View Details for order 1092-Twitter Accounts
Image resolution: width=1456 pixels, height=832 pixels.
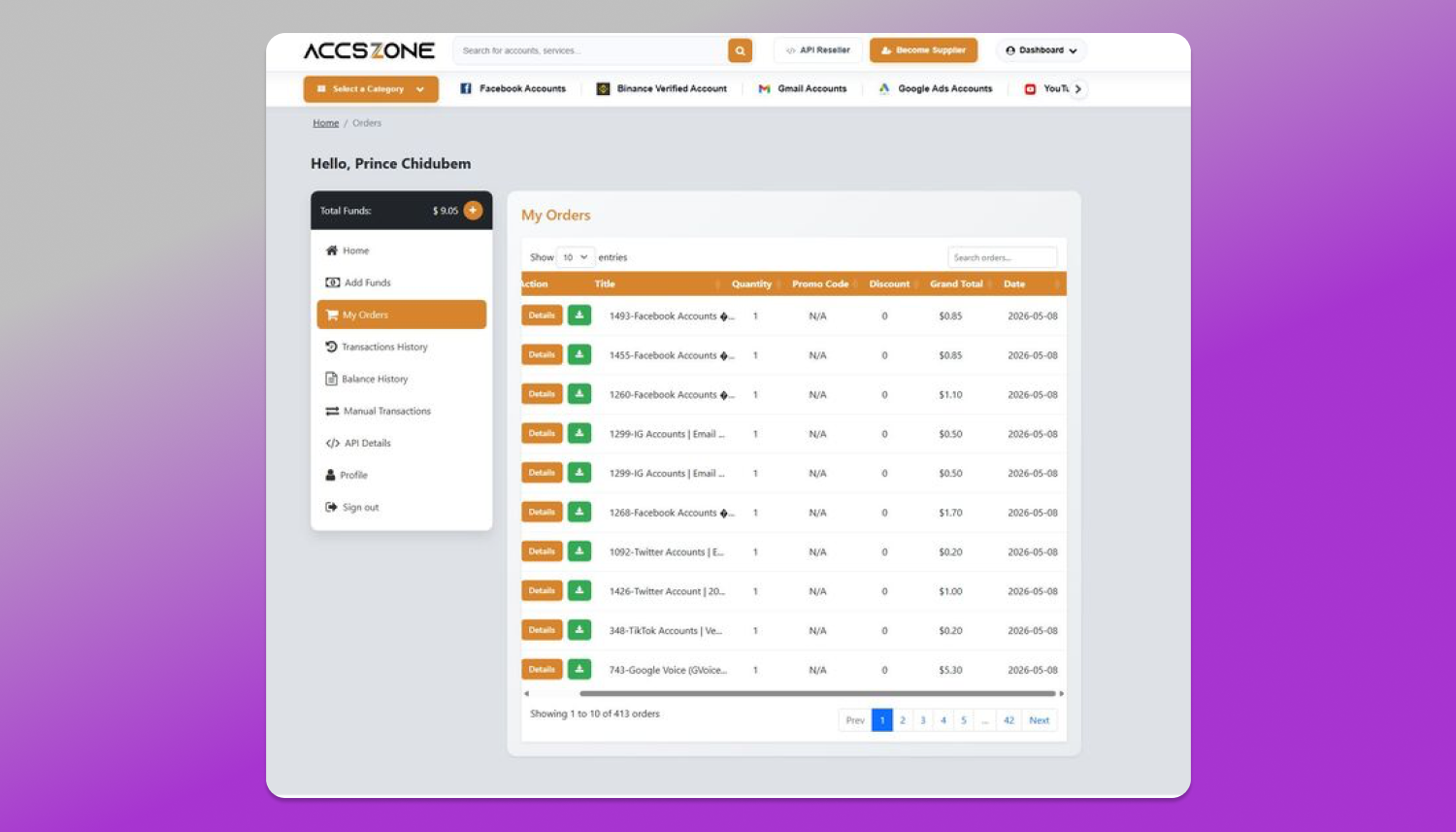coord(542,551)
